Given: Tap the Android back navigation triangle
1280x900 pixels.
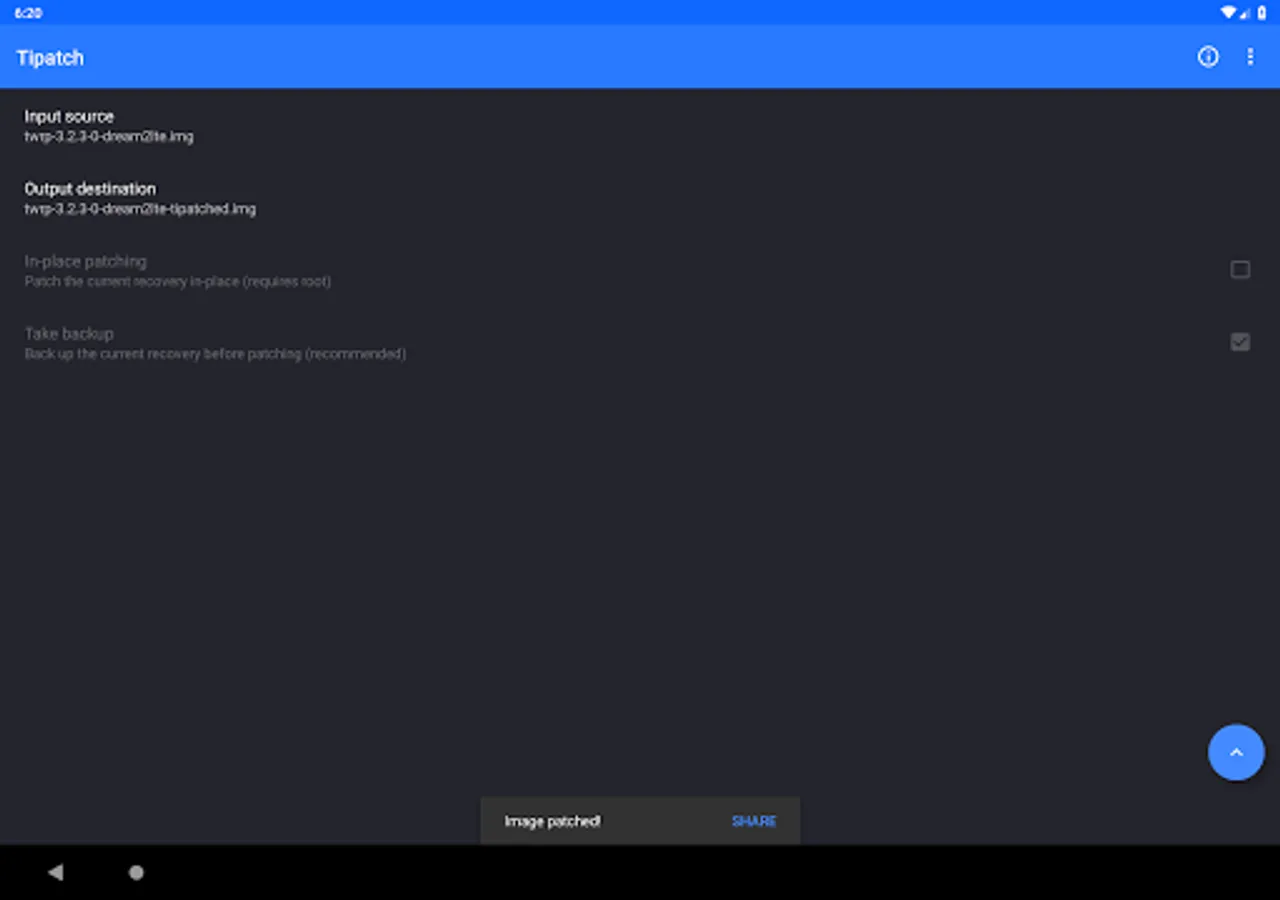Looking at the screenshot, I should click(x=55, y=872).
